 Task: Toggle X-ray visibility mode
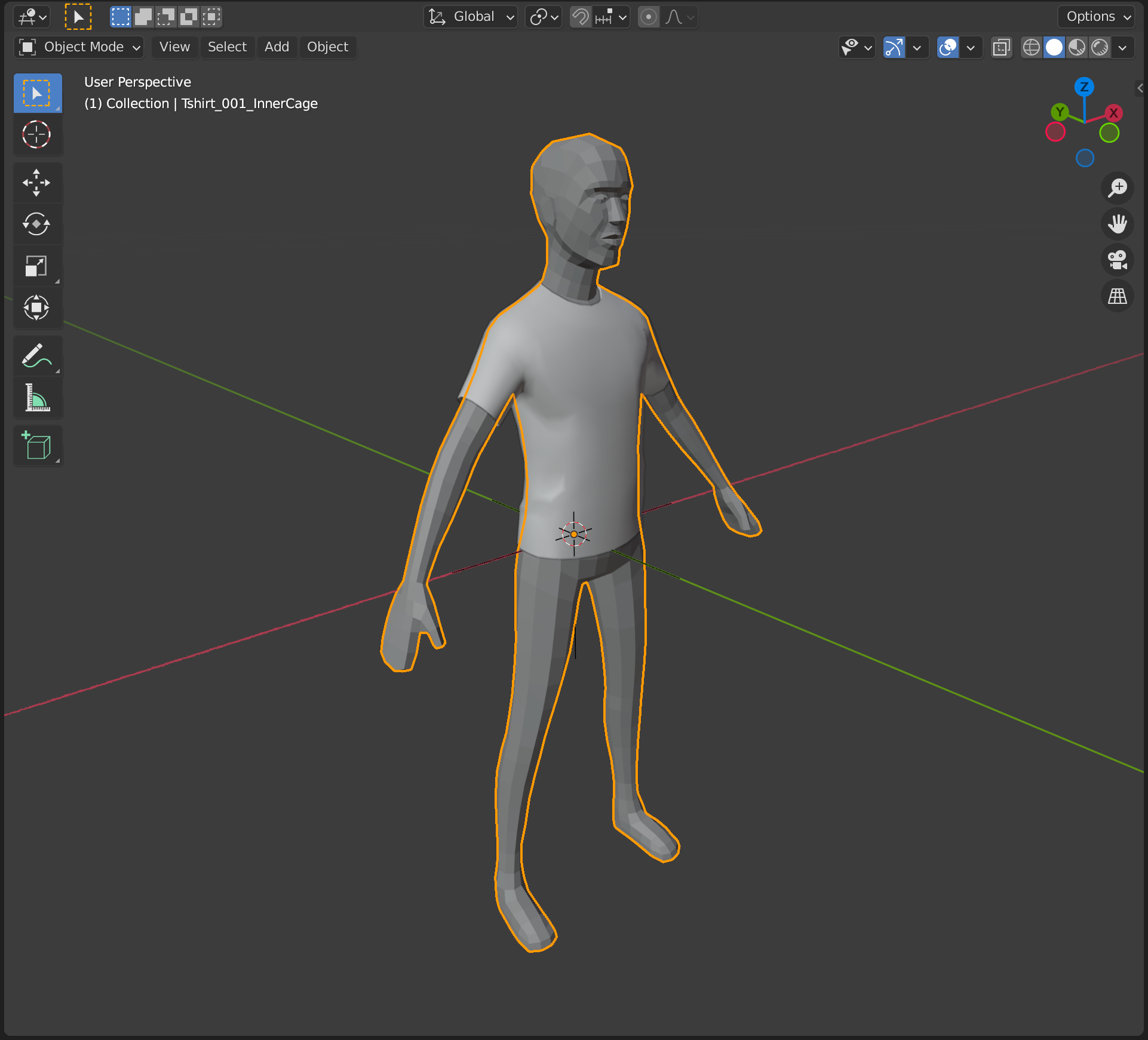(x=999, y=47)
